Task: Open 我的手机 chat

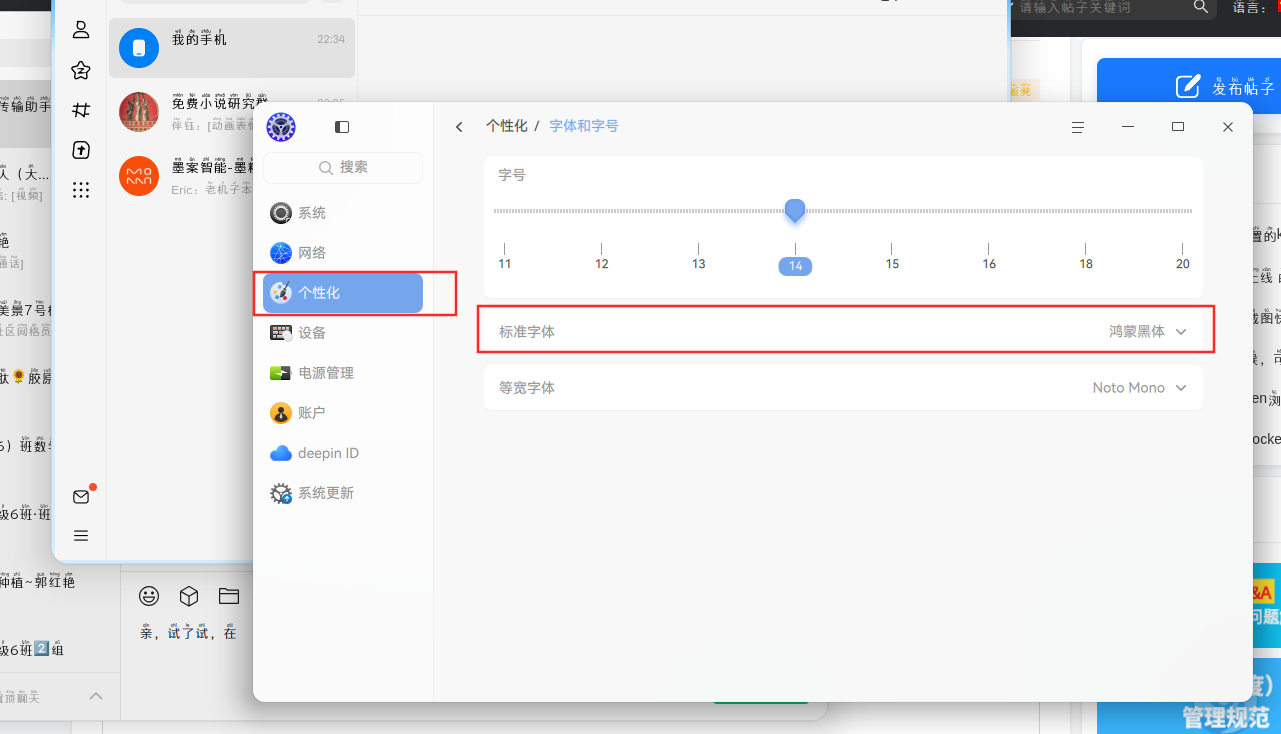Action: tap(232, 48)
